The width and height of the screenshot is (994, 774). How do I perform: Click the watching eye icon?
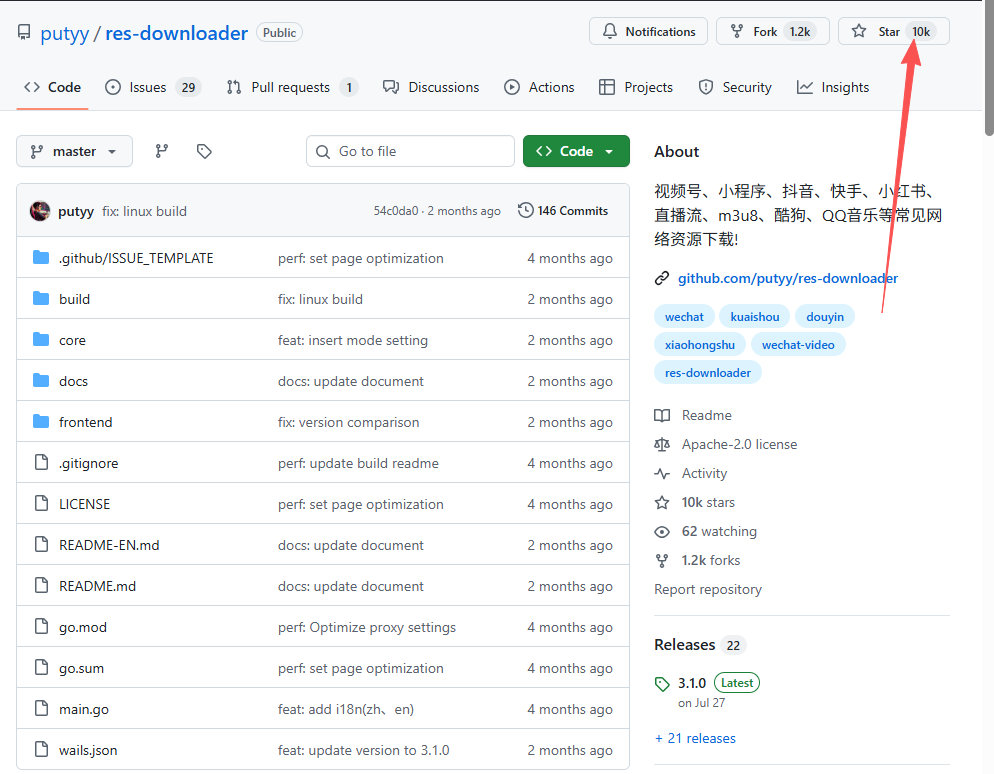tap(662, 532)
